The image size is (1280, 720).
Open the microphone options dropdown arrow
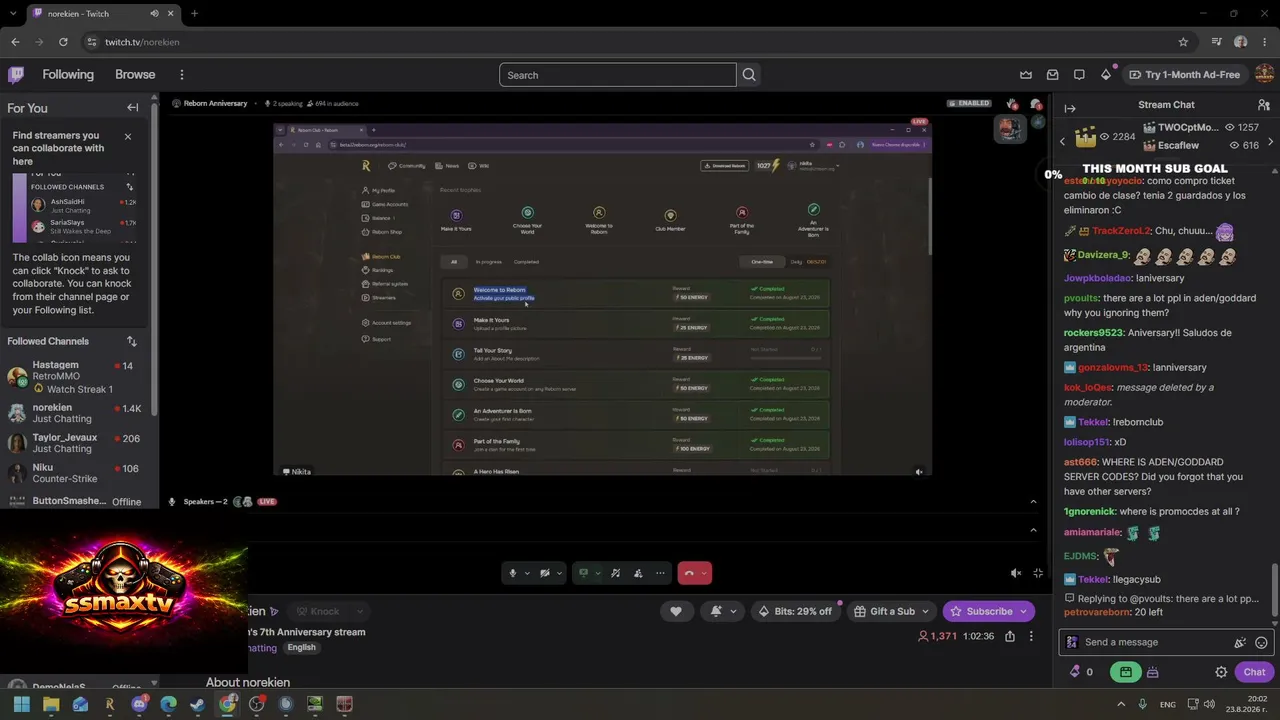coord(527,573)
